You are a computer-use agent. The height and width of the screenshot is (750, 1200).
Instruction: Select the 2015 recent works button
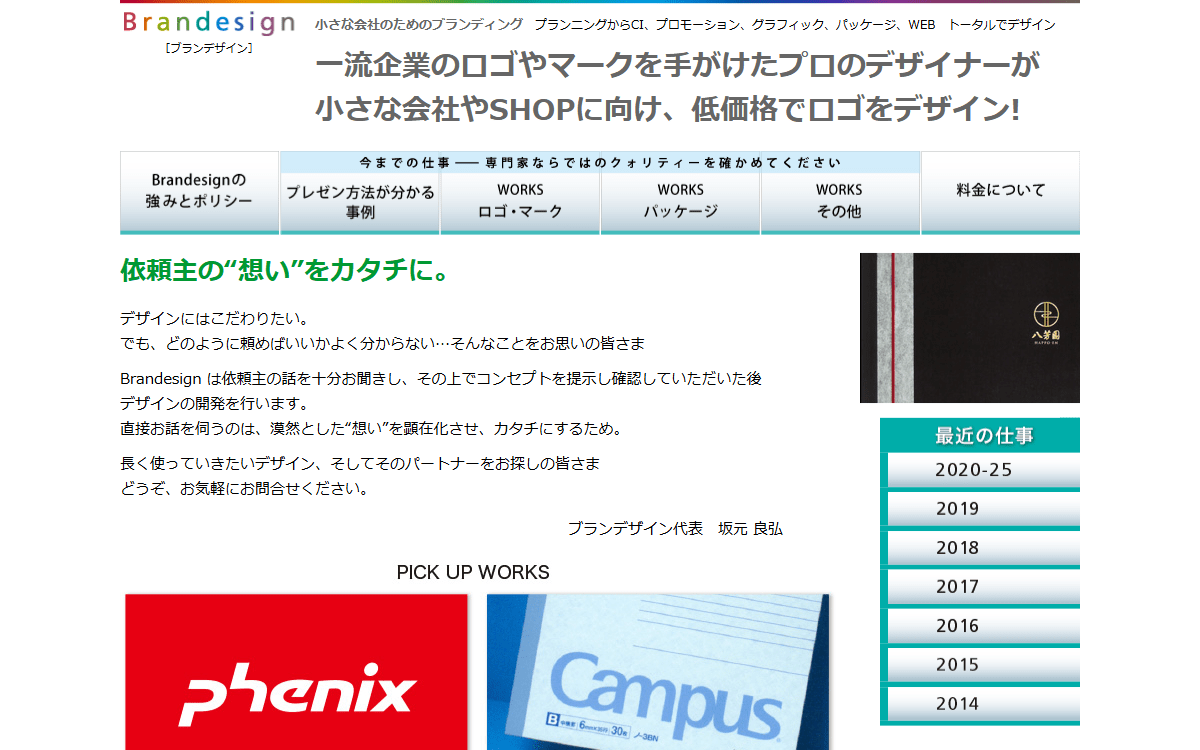click(x=980, y=665)
